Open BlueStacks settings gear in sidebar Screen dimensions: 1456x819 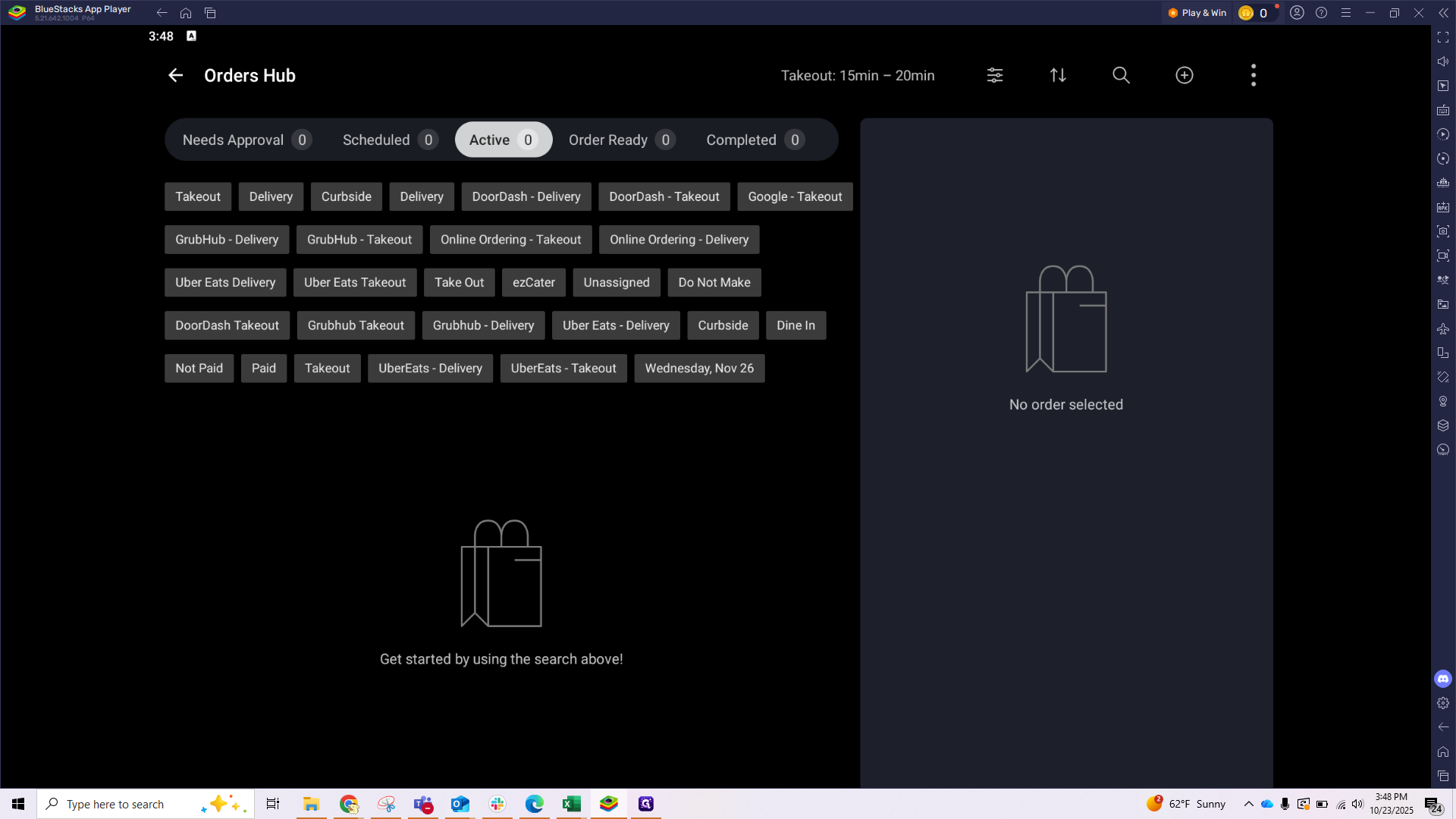1442,703
